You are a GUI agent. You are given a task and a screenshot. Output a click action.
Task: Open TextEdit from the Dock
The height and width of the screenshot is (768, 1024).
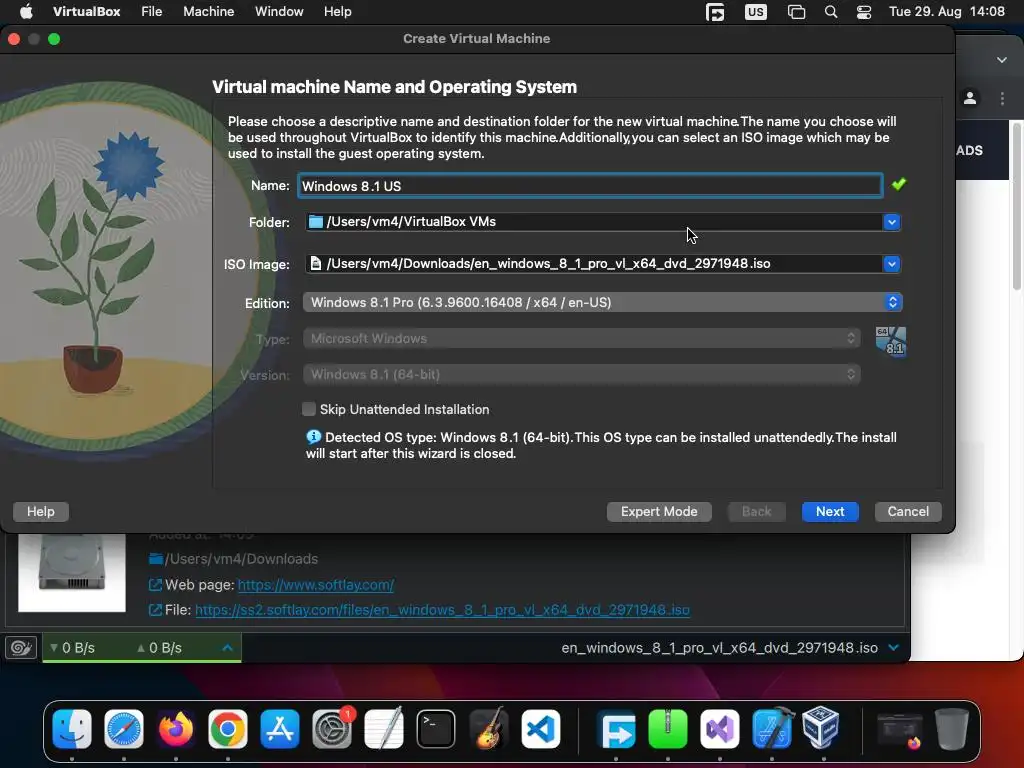(x=383, y=728)
